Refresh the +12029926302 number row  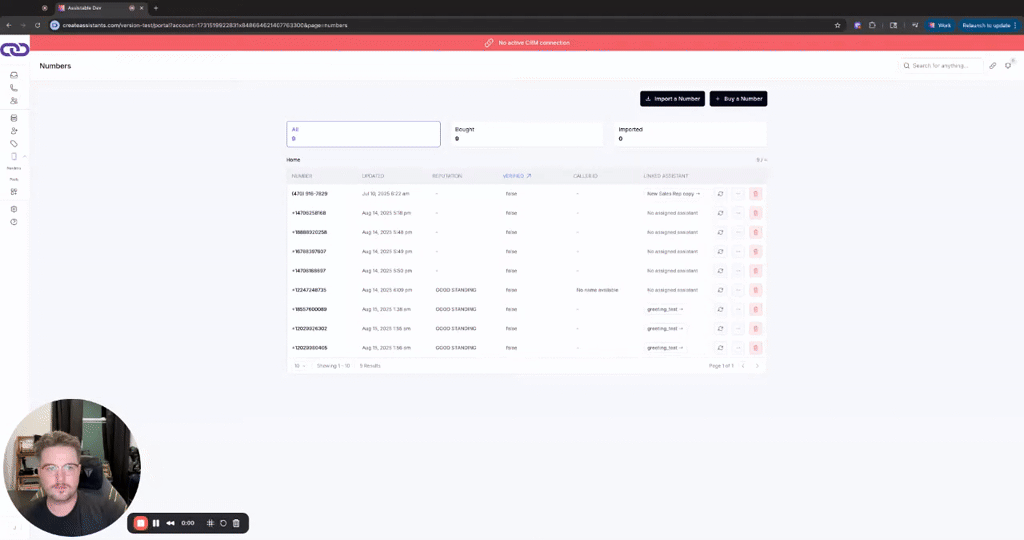pos(720,328)
